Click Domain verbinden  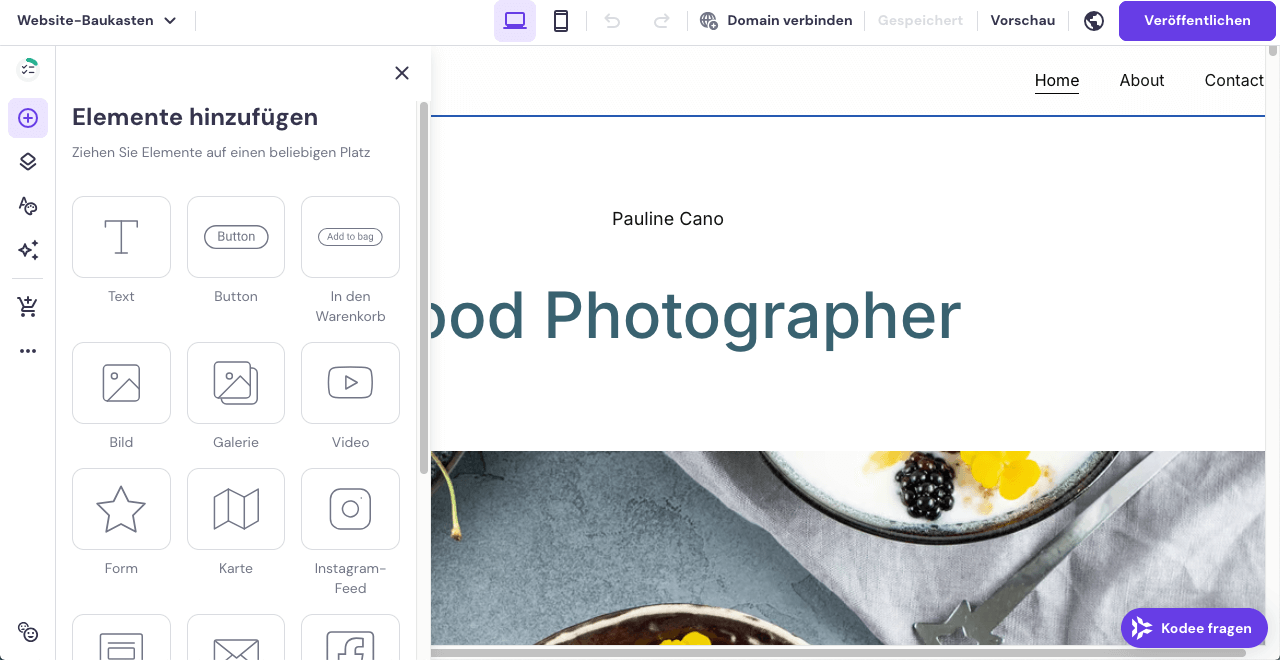776,21
